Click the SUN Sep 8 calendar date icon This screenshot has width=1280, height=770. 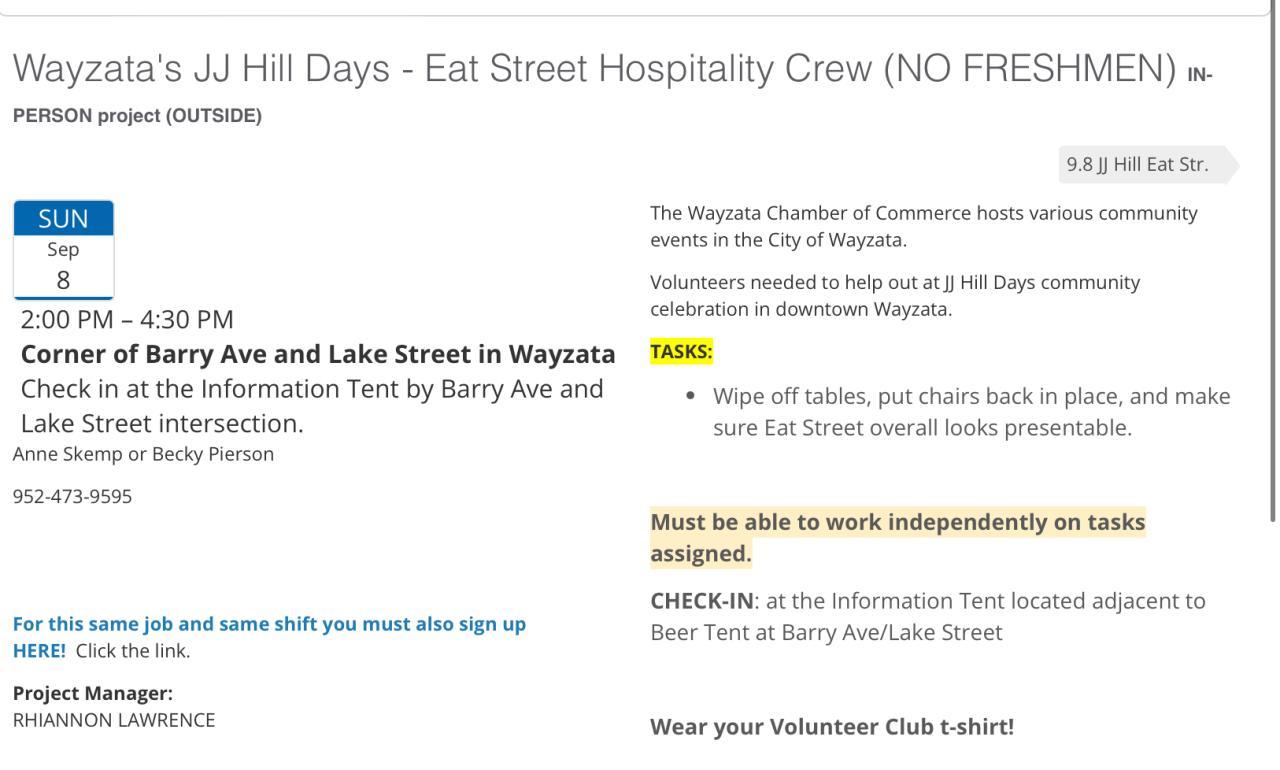(63, 249)
